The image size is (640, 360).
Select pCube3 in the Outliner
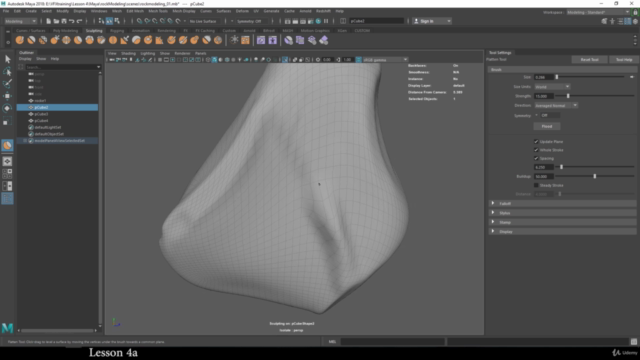41,114
